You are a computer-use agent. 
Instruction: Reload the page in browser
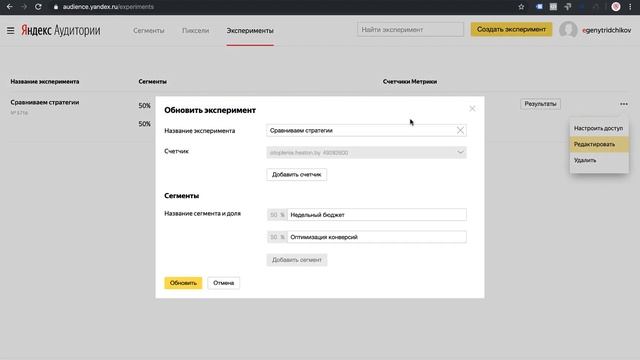(x=38, y=7)
